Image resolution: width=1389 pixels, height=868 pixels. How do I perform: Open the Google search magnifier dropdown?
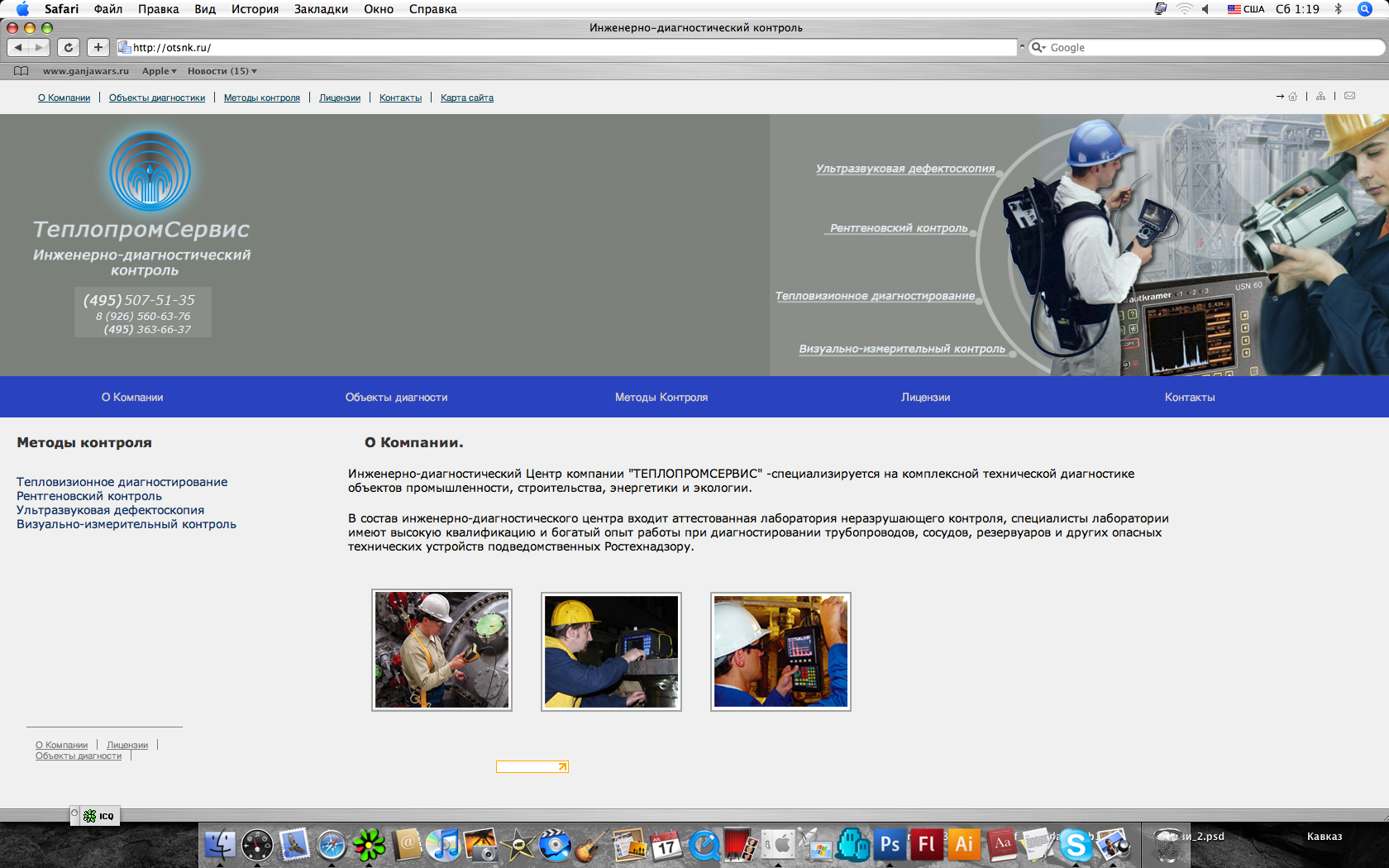[1038, 47]
